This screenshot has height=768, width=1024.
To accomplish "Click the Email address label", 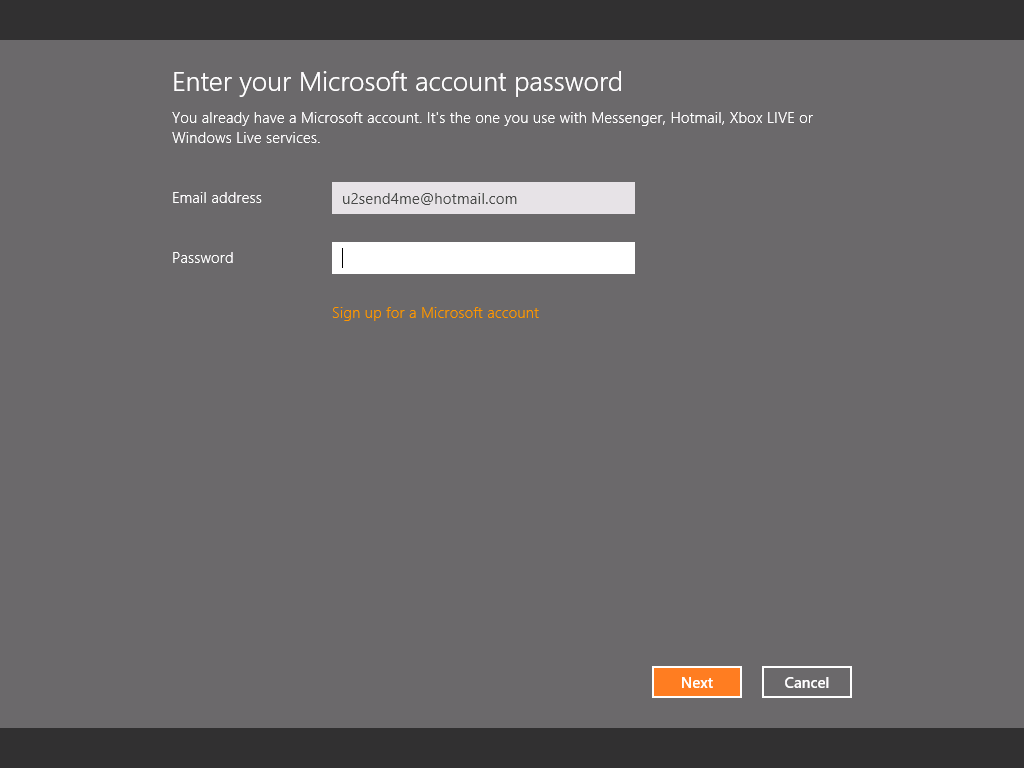I will pyautogui.click(x=217, y=198).
